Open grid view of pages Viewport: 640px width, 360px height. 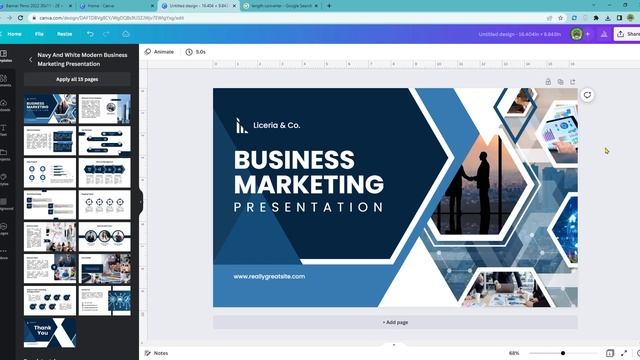click(x=610, y=353)
